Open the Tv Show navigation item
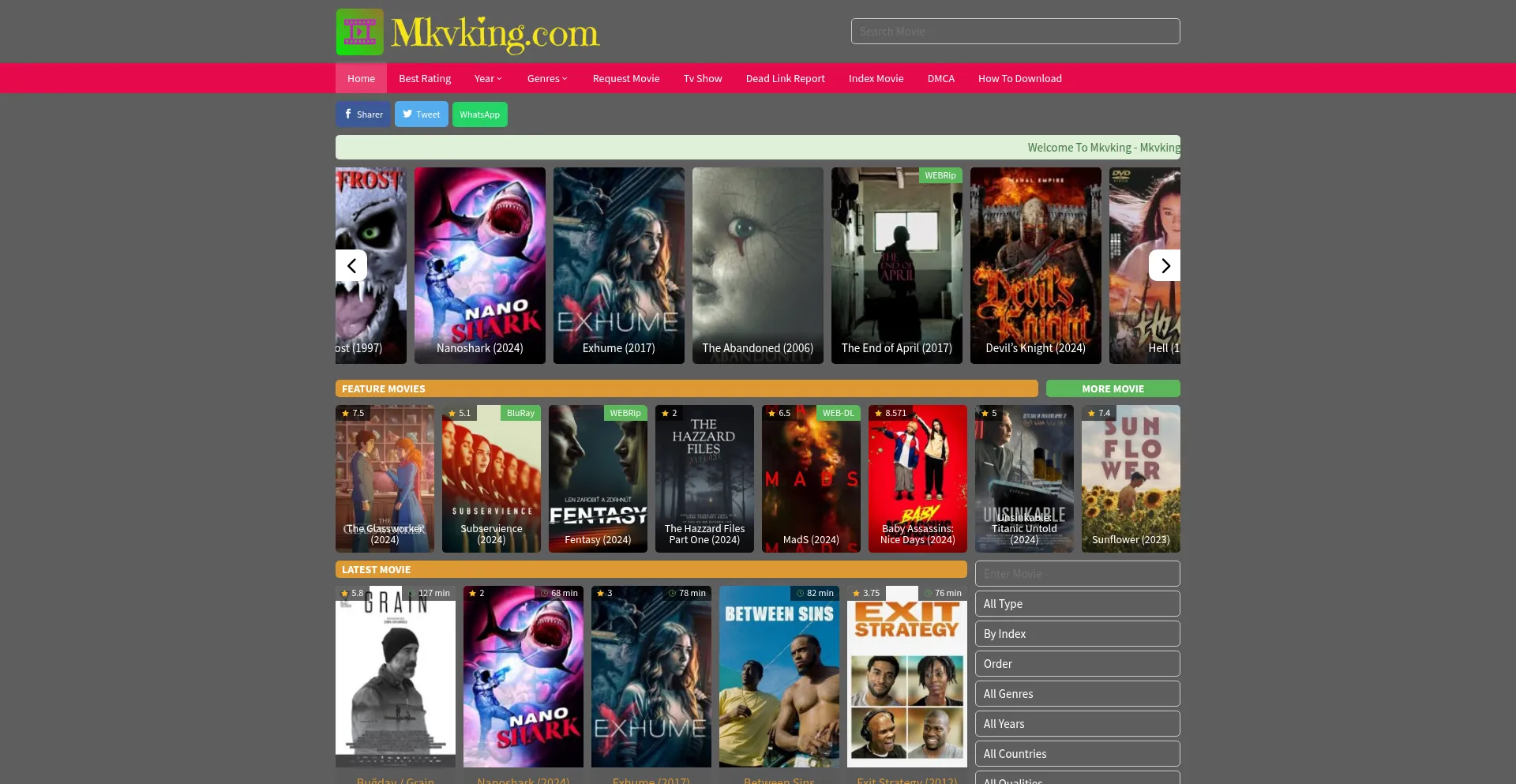 (x=703, y=79)
